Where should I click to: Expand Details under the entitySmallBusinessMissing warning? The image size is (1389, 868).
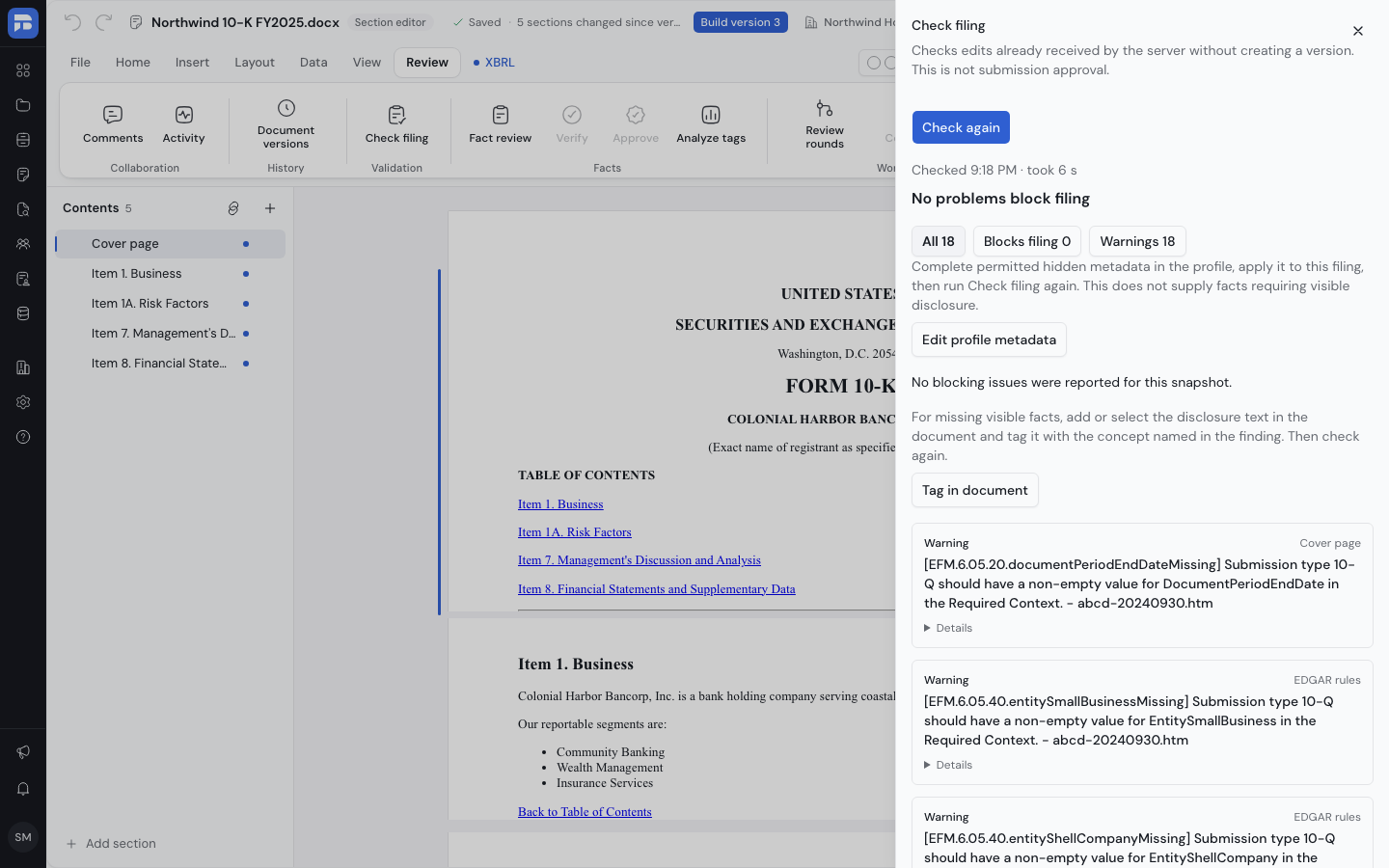(x=948, y=765)
